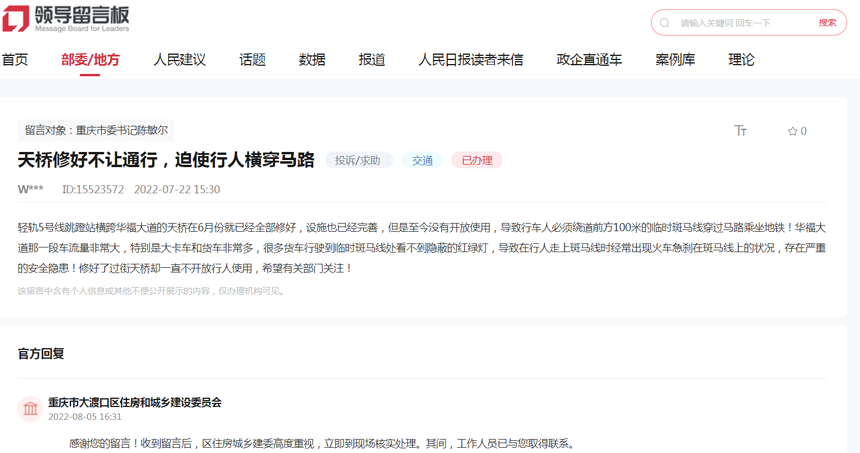Open the 首页 navigation tab
This screenshot has height=453, width=860.
click(15, 60)
